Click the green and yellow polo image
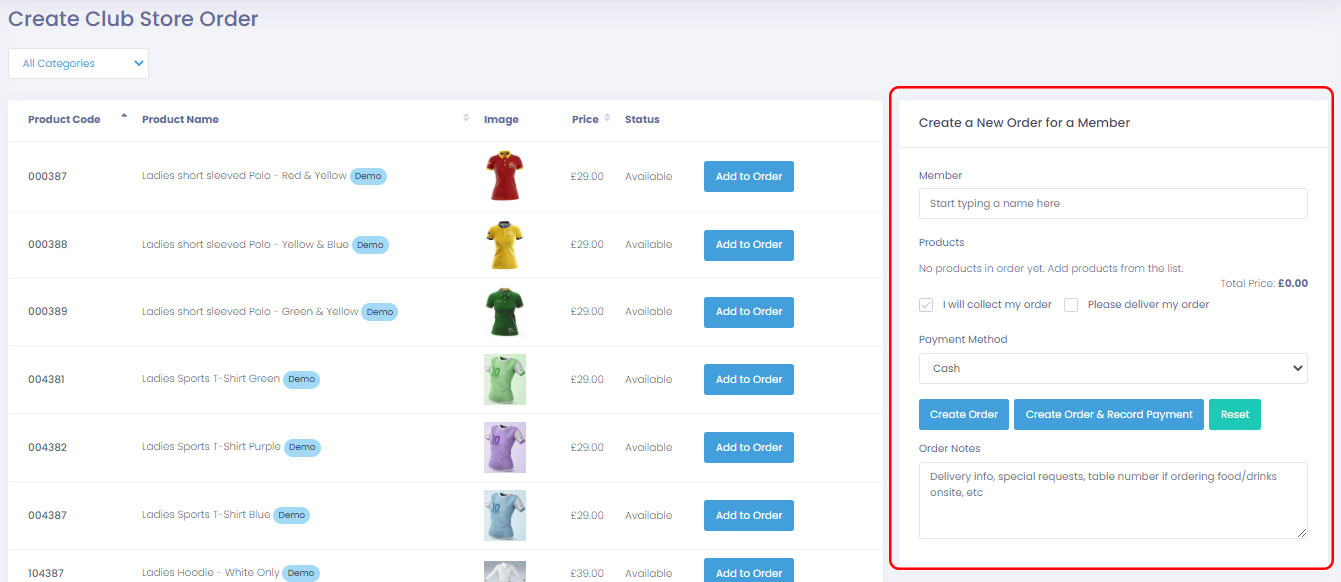Viewport: 1341px width, 582px height. pos(503,312)
